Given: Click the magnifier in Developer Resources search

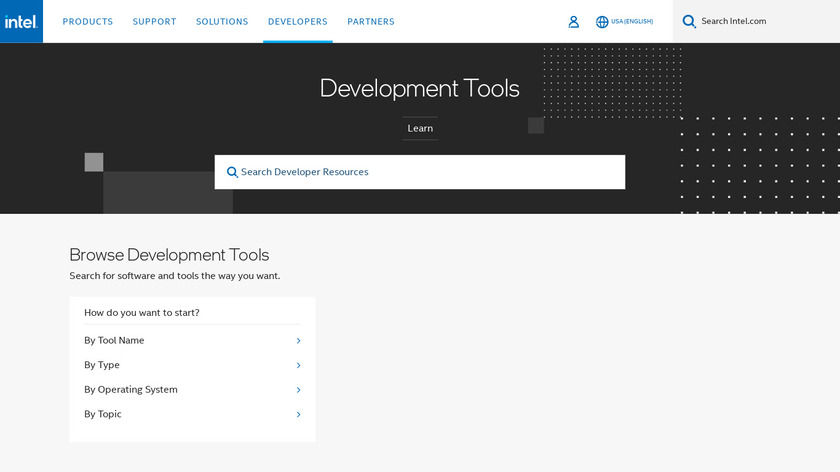Looking at the screenshot, I should click(x=232, y=172).
